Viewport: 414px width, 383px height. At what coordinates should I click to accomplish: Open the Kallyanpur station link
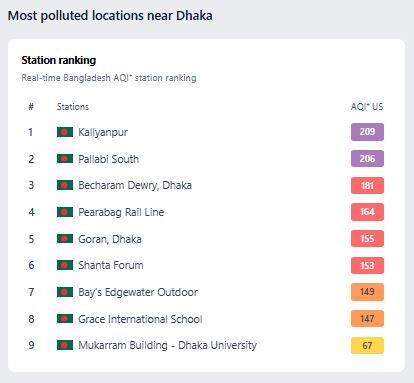(103, 132)
